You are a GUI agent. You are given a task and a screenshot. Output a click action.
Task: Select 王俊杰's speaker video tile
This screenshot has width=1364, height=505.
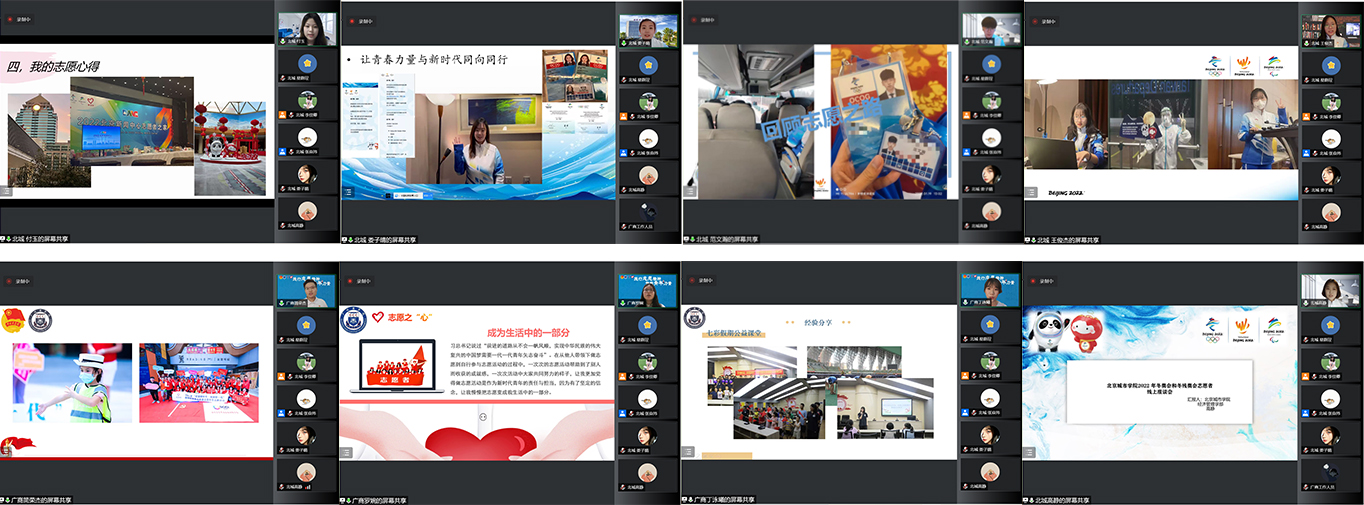1330,31
